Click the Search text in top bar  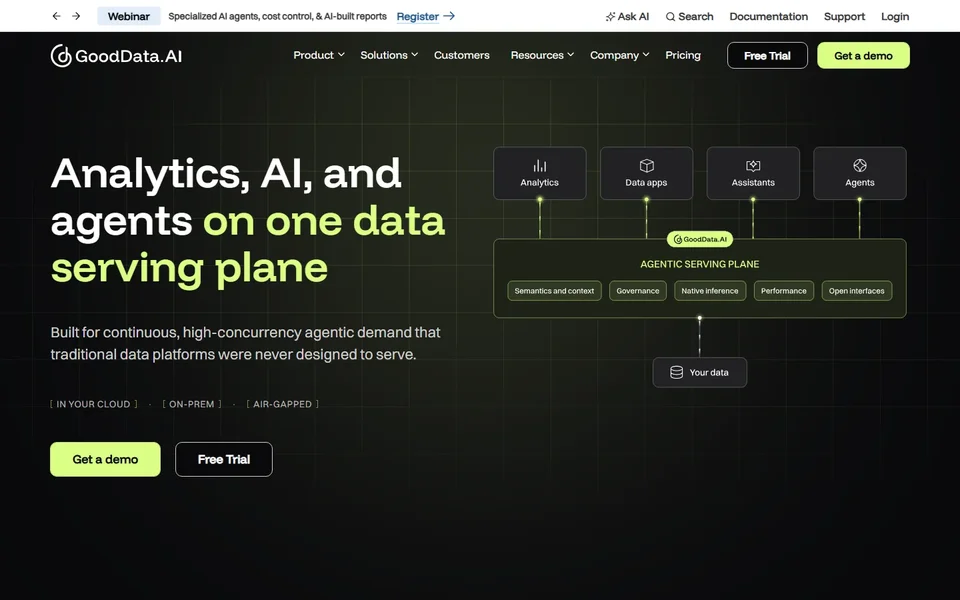pos(696,17)
